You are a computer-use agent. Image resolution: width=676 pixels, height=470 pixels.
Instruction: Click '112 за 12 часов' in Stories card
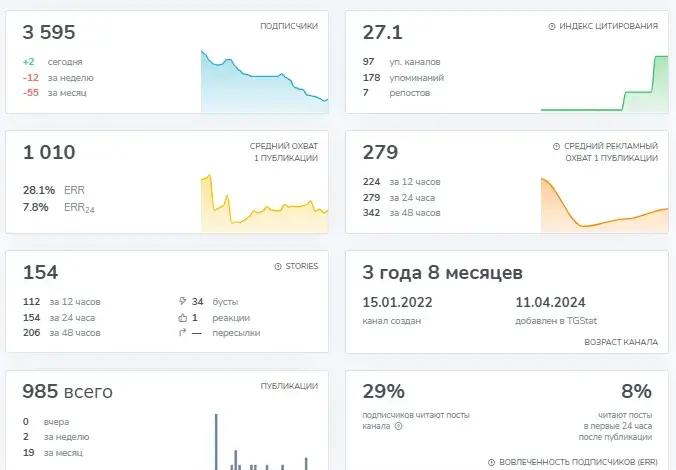(62, 302)
